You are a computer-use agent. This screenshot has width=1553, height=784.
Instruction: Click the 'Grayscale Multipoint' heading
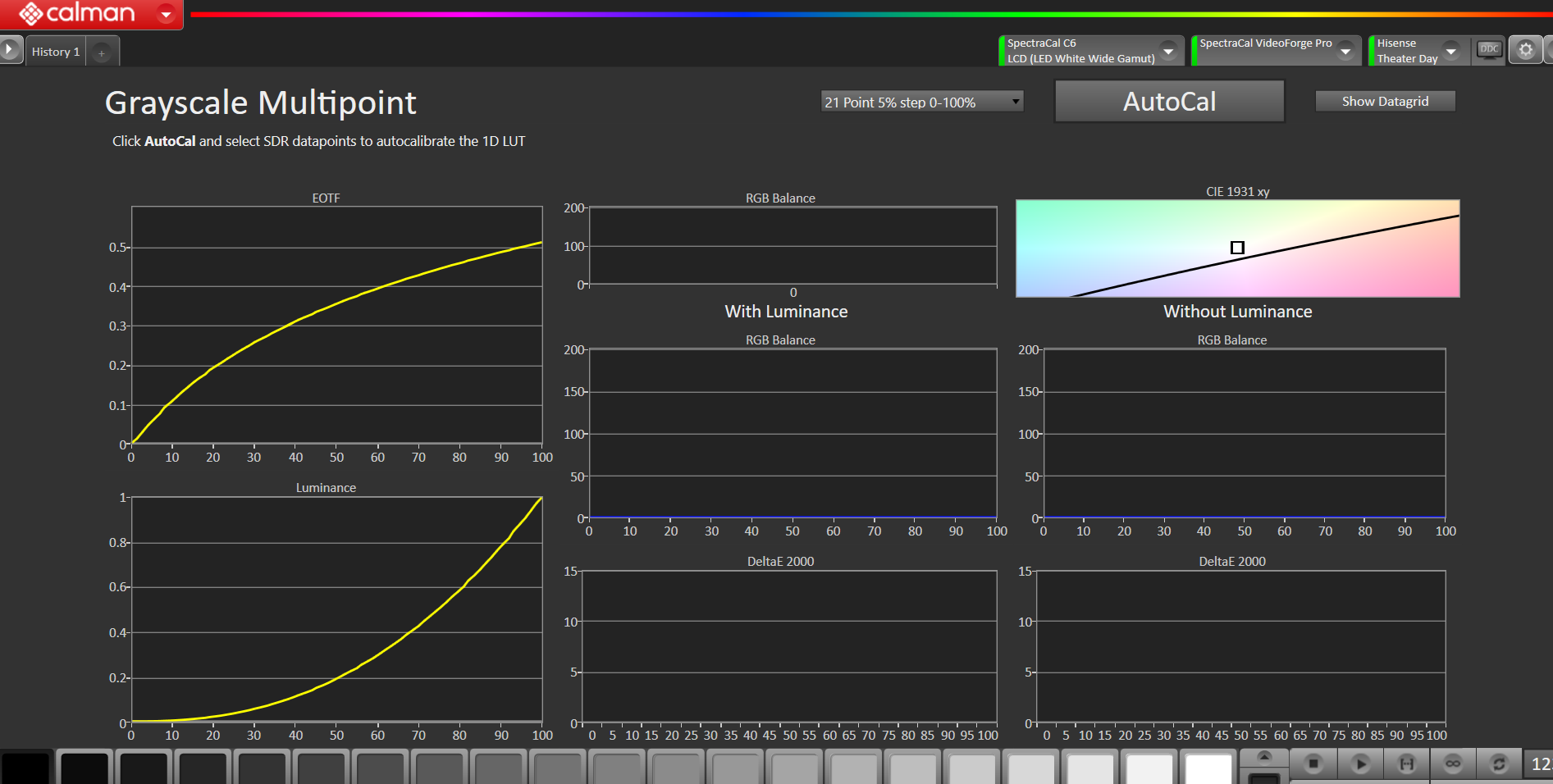[x=261, y=103]
